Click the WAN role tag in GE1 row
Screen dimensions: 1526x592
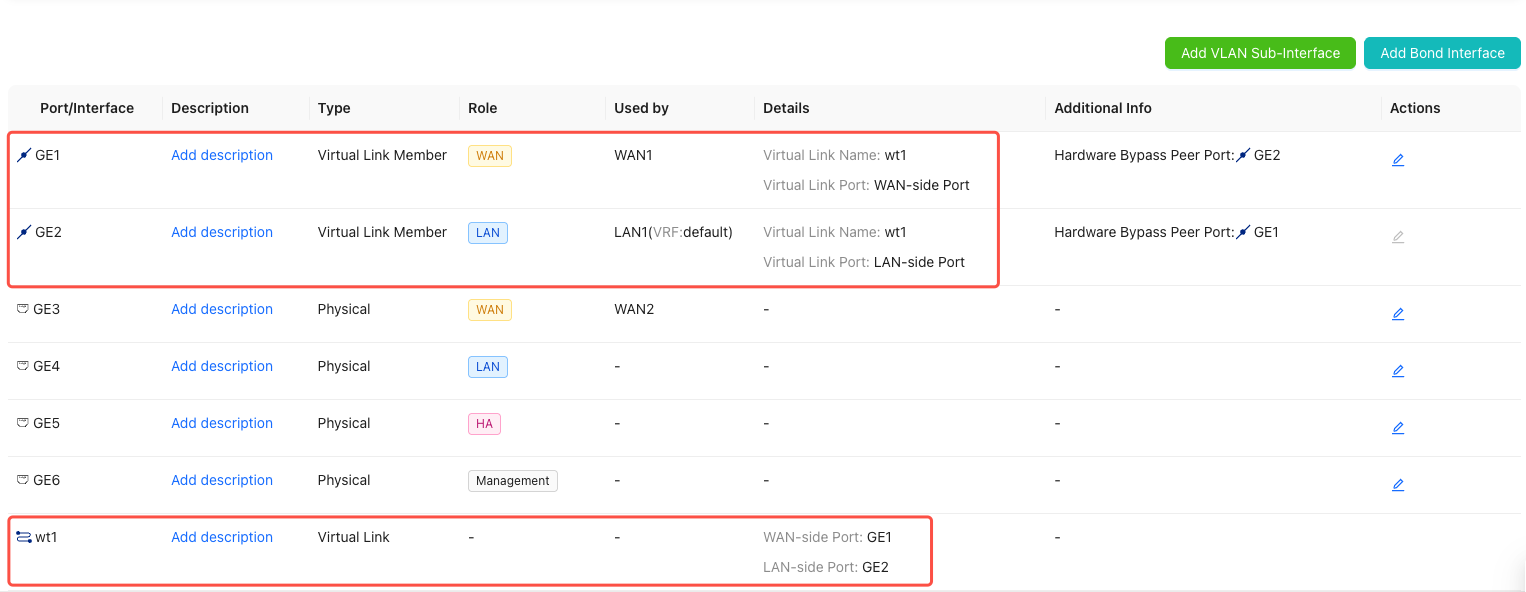pos(490,156)
